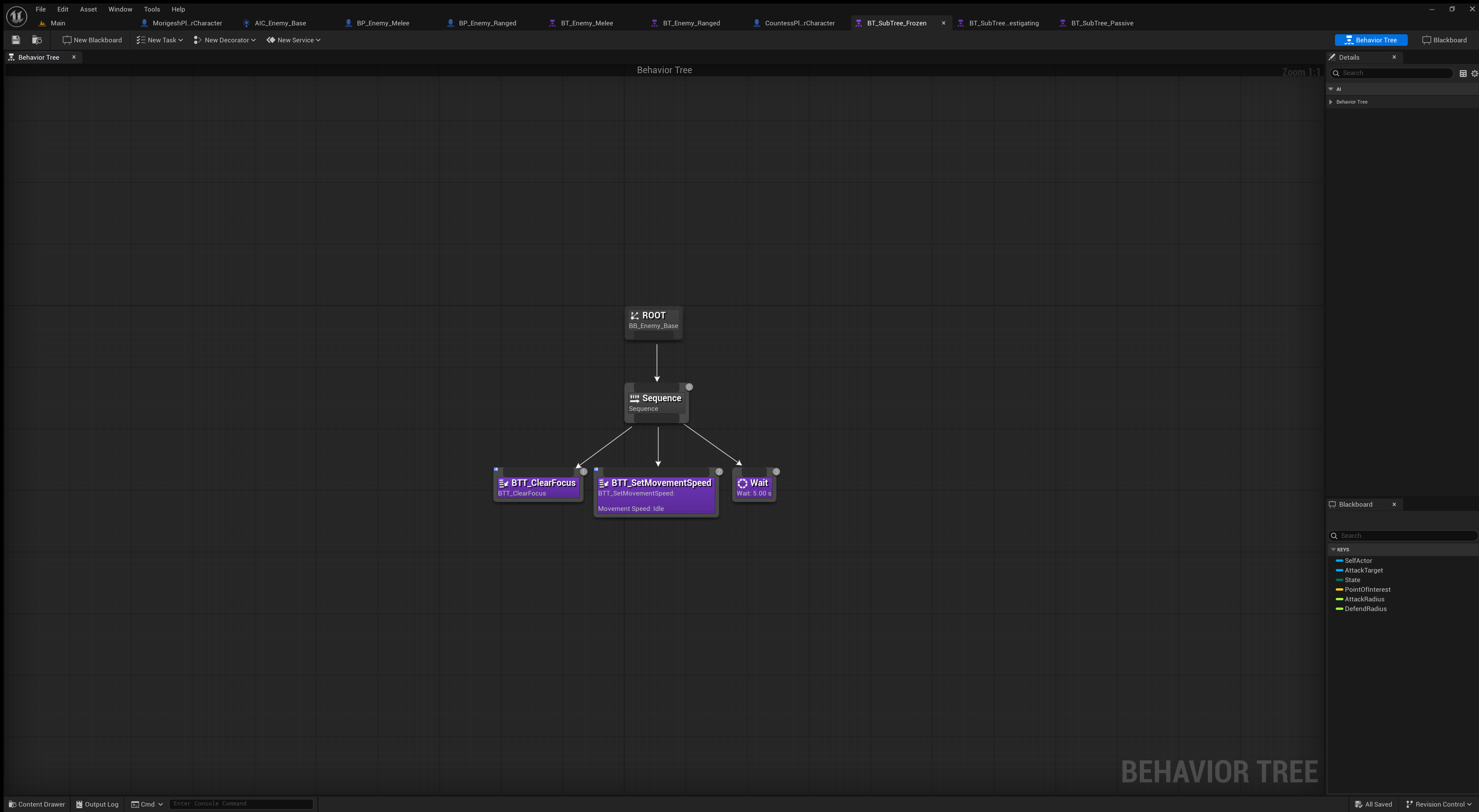
Task: Switch to Behavior Tree mode
Action: point(1370,40)
